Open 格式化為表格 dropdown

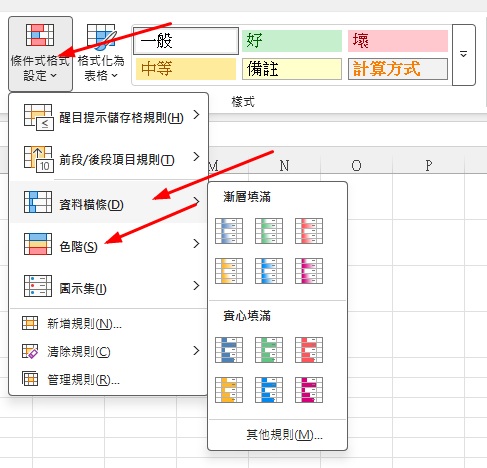click(x=101, y=54)
